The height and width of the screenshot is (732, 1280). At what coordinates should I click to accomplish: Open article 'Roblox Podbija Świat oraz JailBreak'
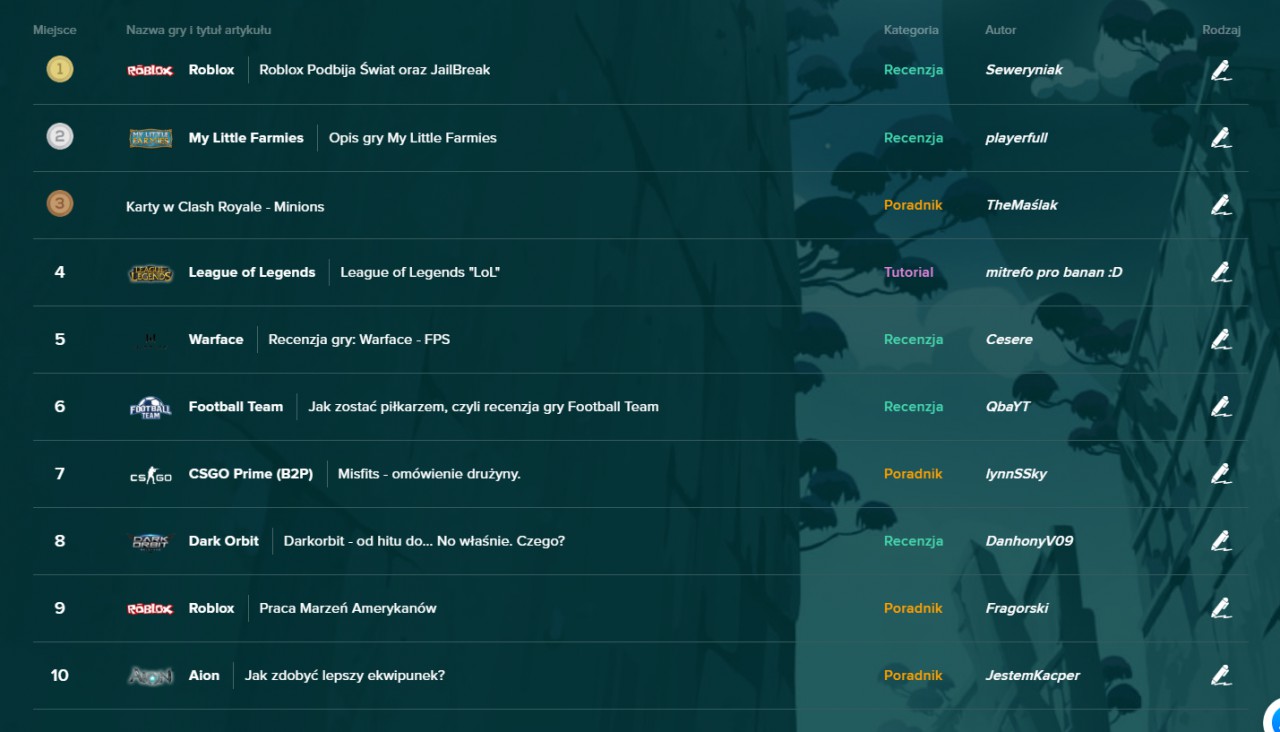tap(374, 70)
